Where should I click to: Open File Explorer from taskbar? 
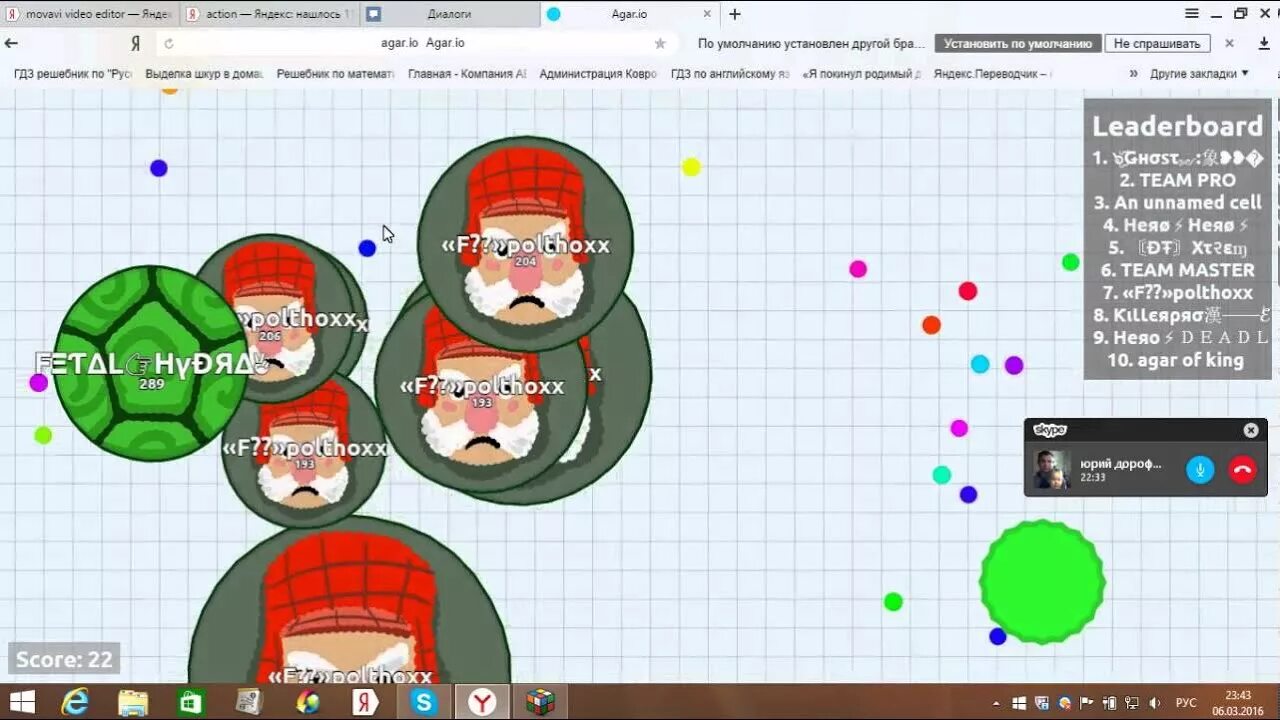pos(133,702)
